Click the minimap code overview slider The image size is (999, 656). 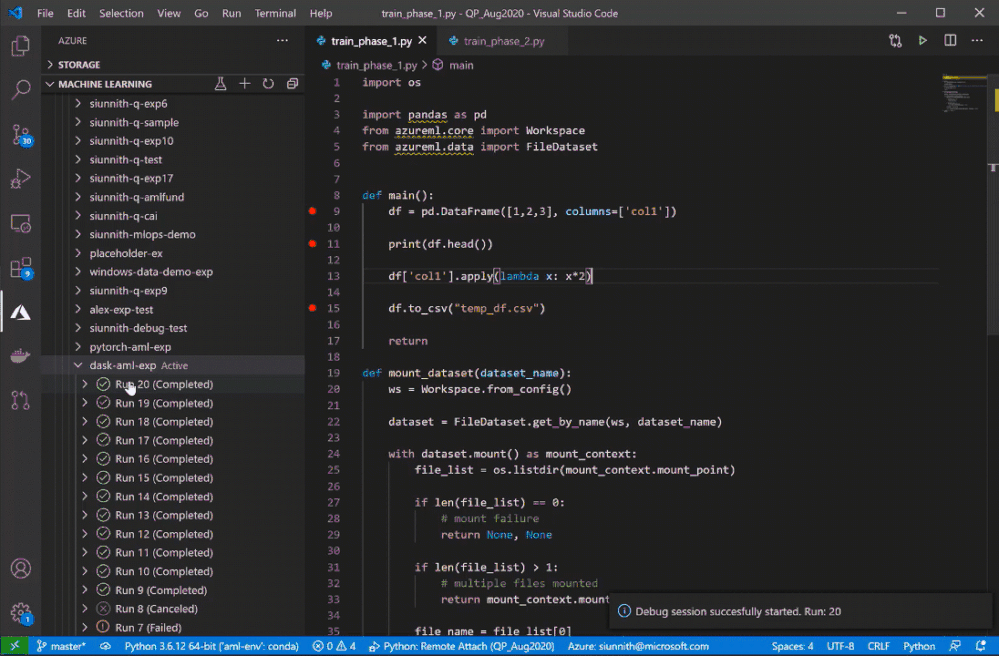(965, 94)
